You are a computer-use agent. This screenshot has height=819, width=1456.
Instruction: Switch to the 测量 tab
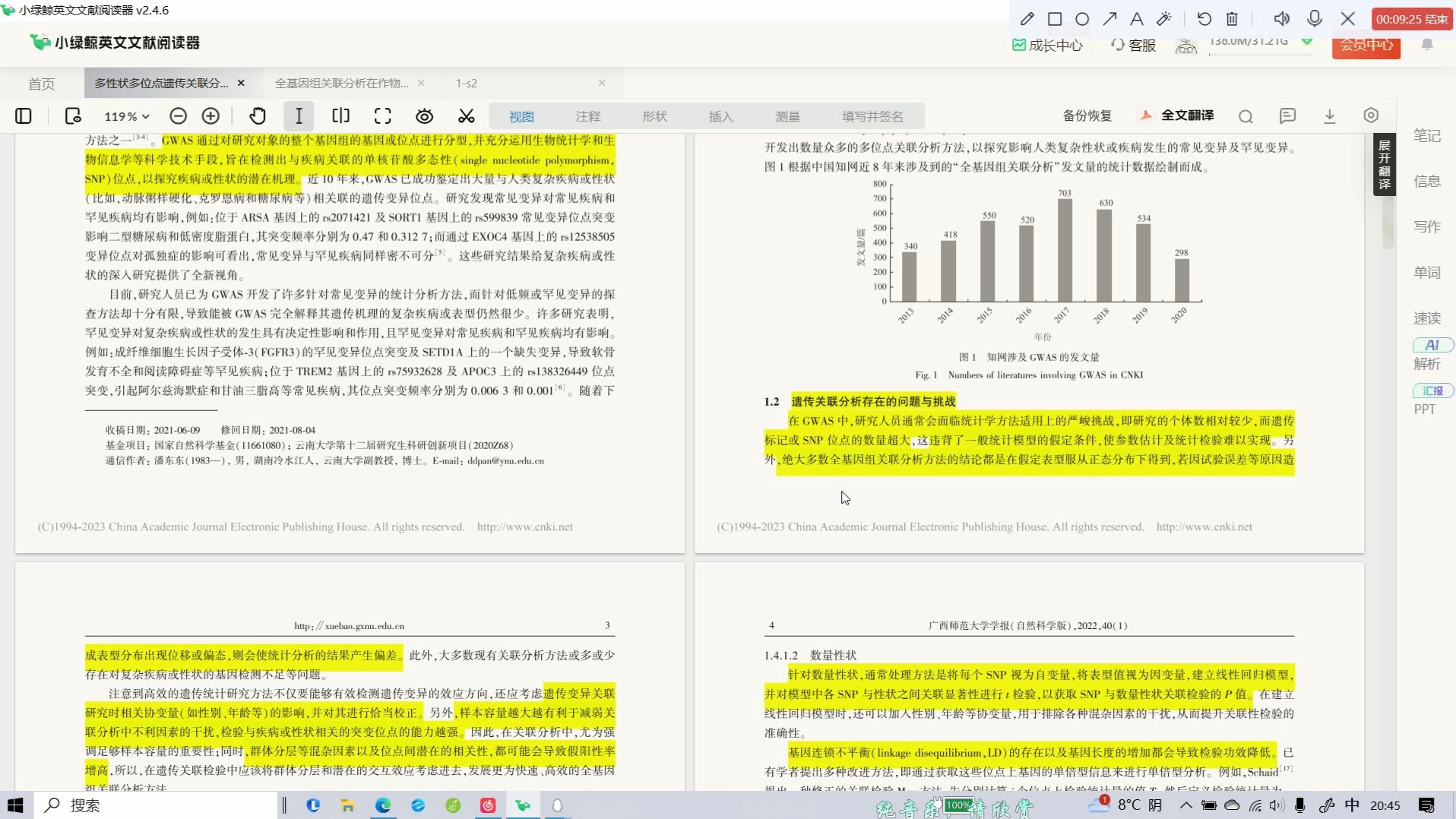788,116
